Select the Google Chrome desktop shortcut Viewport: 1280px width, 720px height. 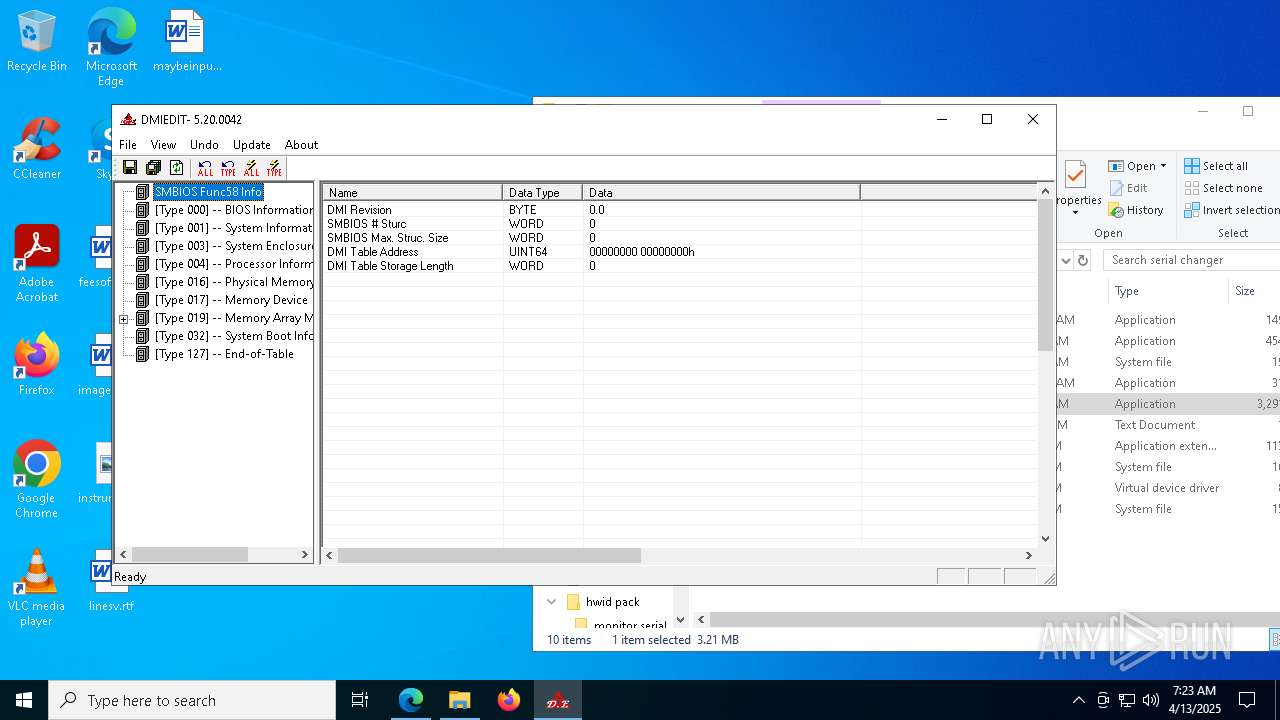[x=37, y=480]
